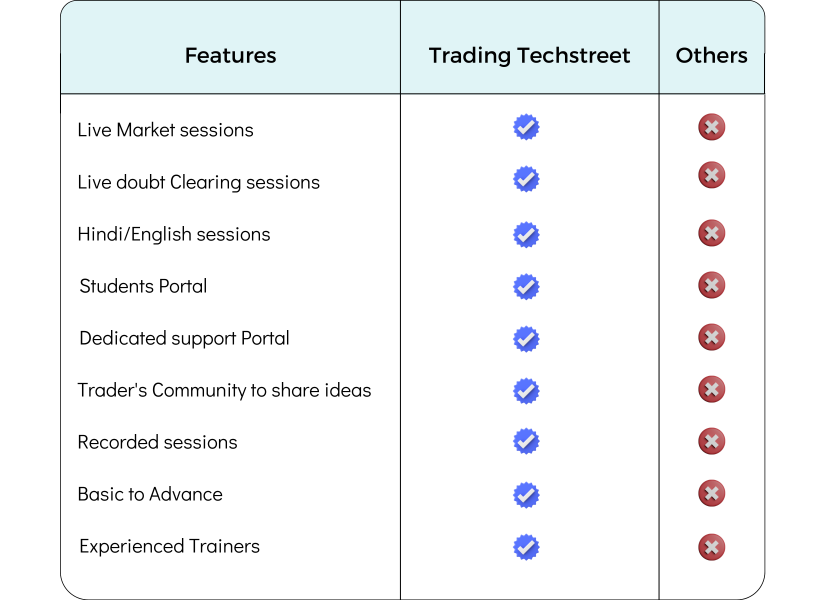Click the Dedicated support Portal label

(x=184, y=339)
